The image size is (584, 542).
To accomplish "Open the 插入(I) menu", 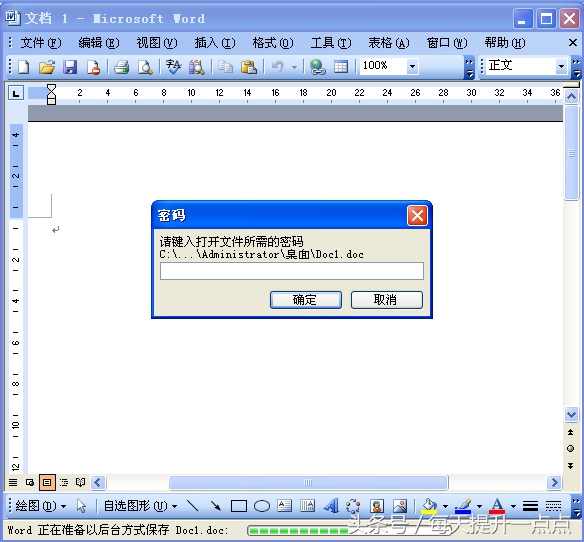I will [x=215, y=43].
